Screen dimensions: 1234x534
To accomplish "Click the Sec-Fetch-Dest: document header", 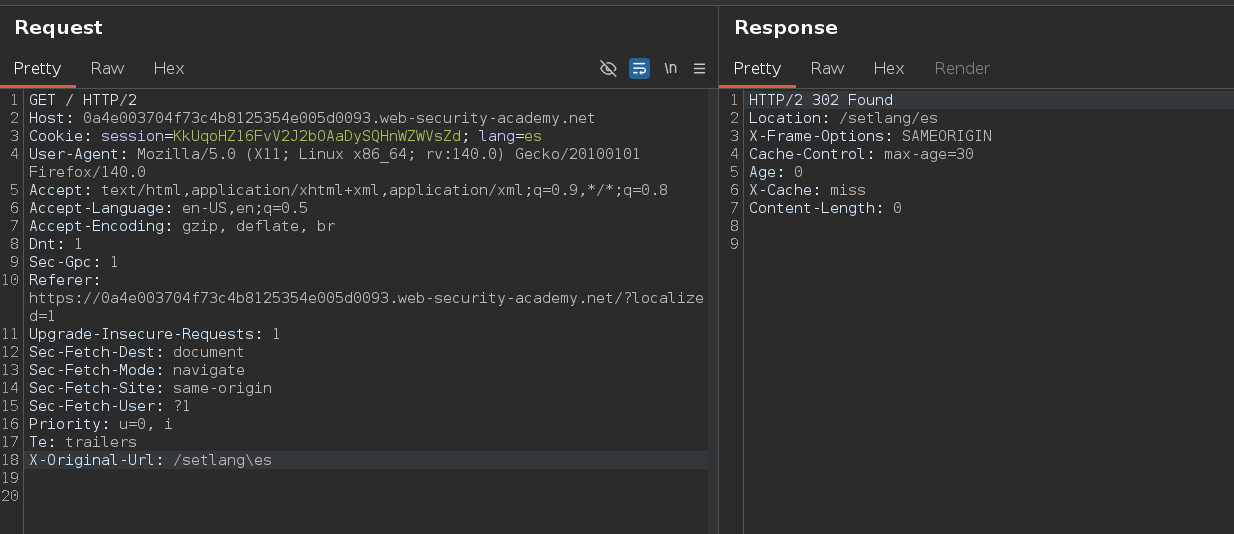I will [x=137, y=352].
